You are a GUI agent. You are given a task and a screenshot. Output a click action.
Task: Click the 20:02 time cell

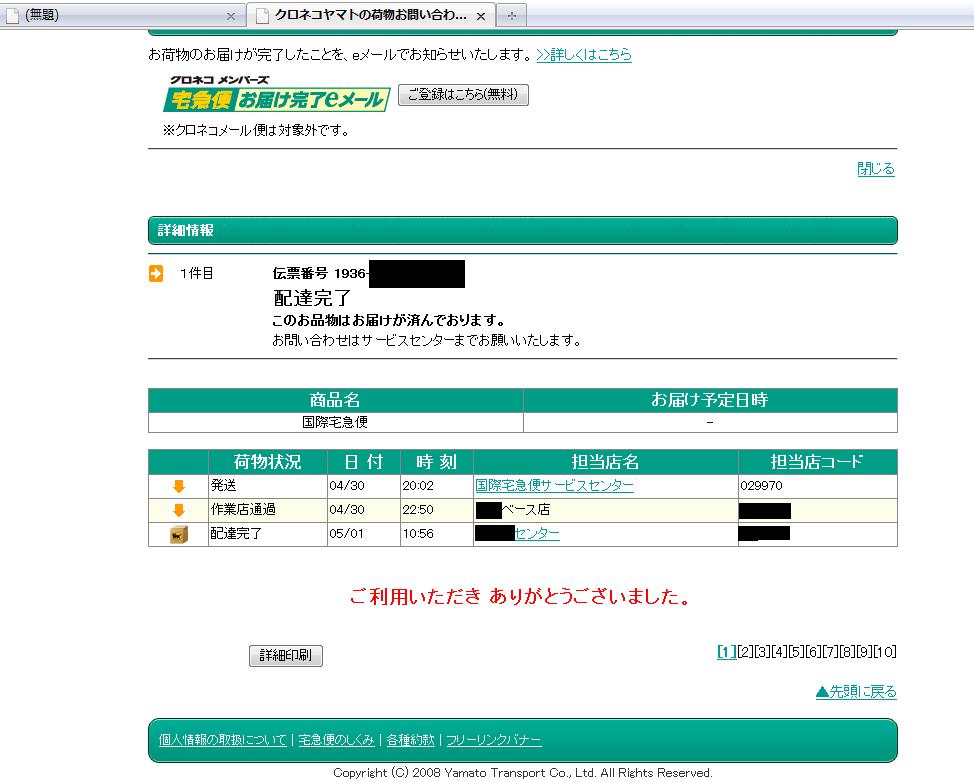click(x=437, y=486)
